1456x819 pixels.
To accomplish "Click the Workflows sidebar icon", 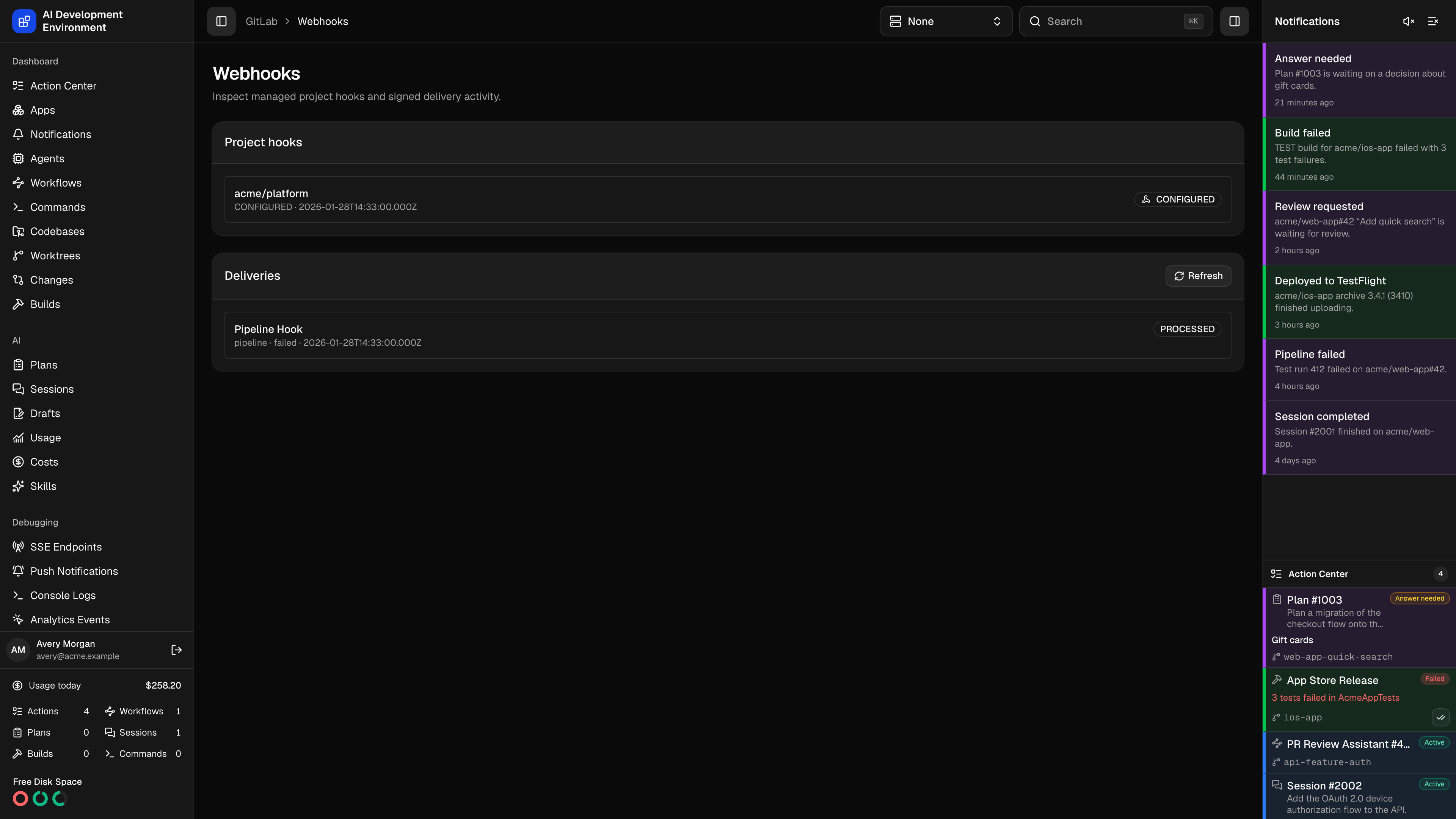I will pyautogui.click(x=18, y=183).
